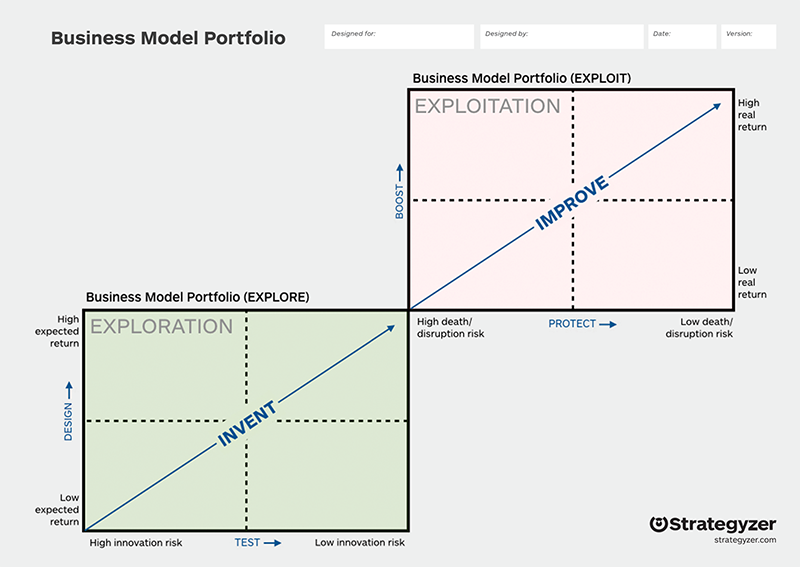The width and height of the screenshot is (800, 567).
Task: Click the TEST right arrow
Action: (x=272, y=543)
